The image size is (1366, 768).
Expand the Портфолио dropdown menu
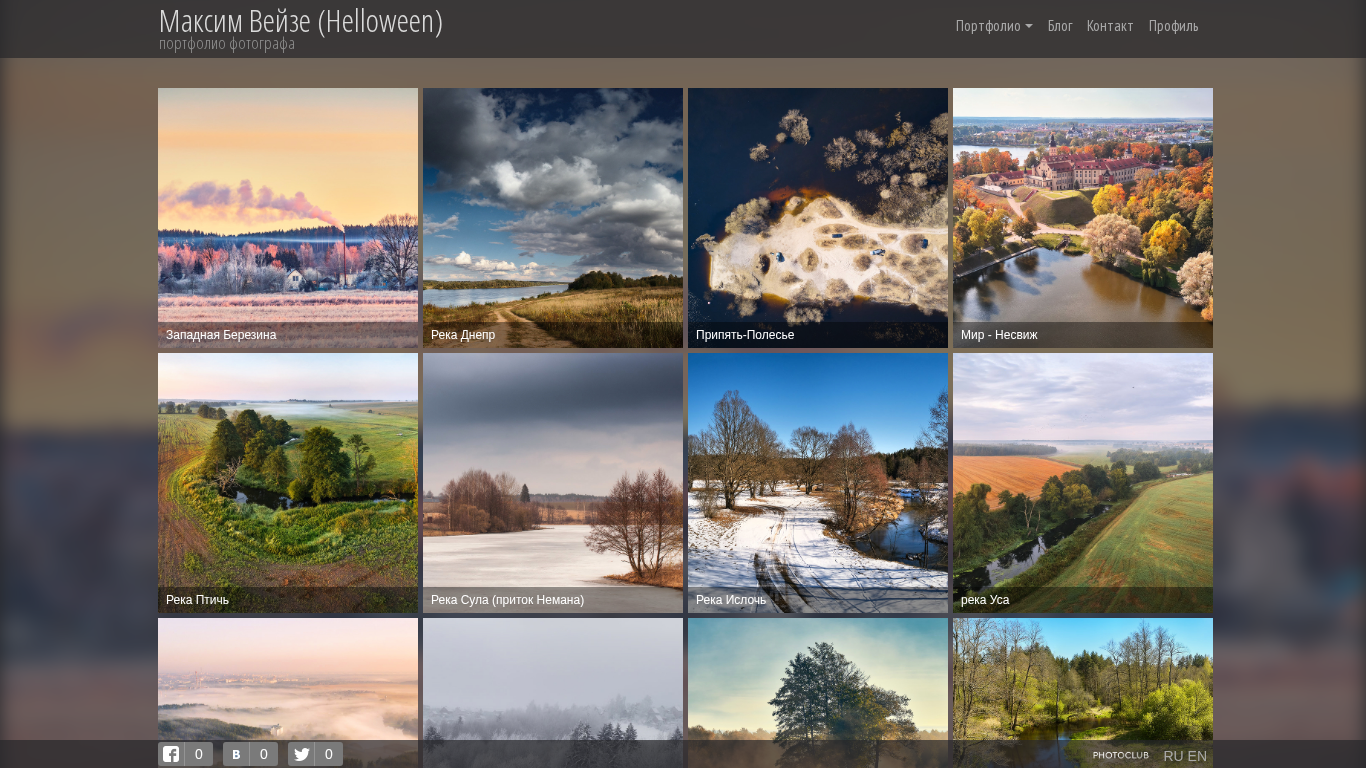(994, 26)
